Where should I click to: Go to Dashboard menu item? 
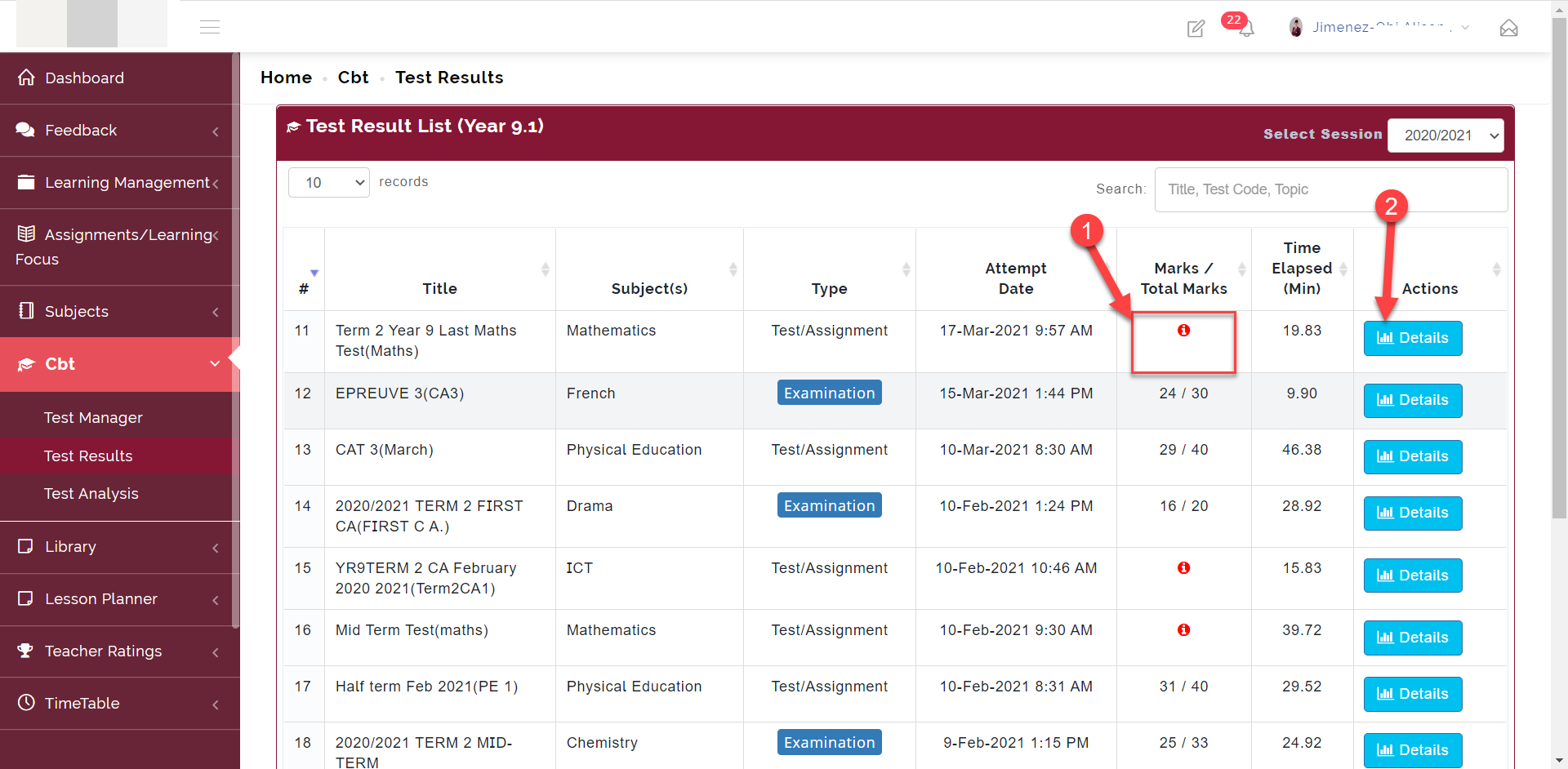pos(120,78)
